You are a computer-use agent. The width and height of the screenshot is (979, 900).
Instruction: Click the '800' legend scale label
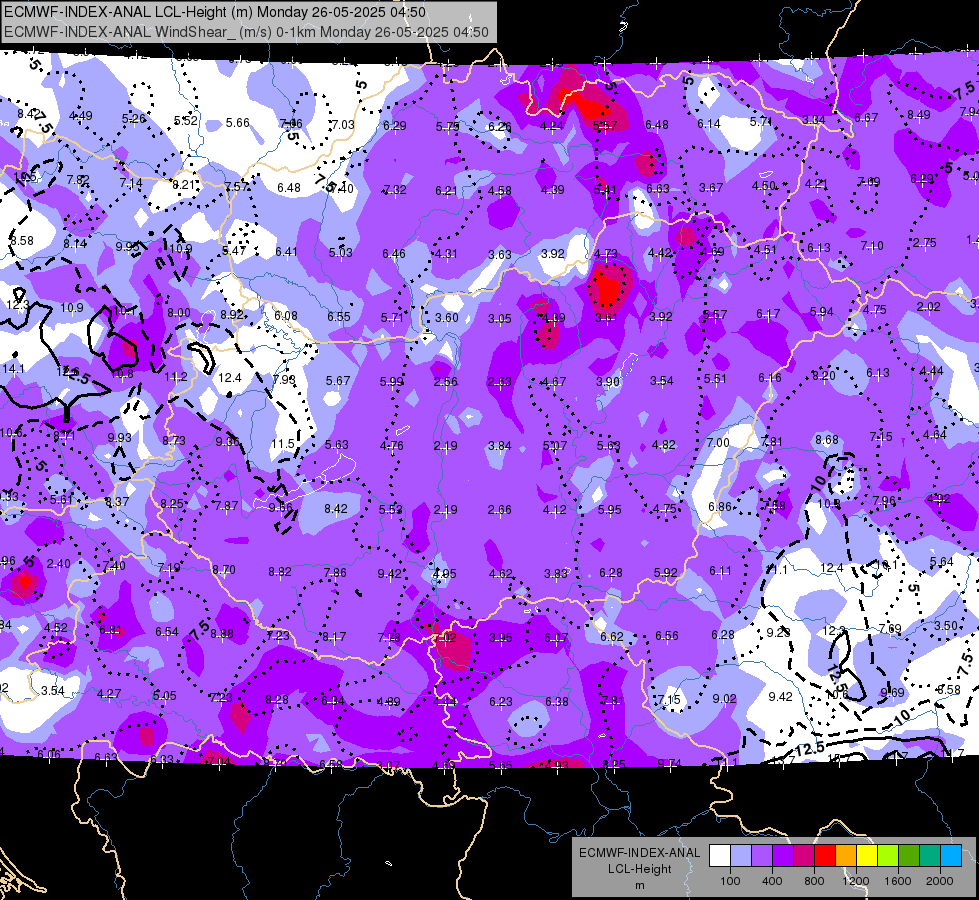tap(814, 881)
